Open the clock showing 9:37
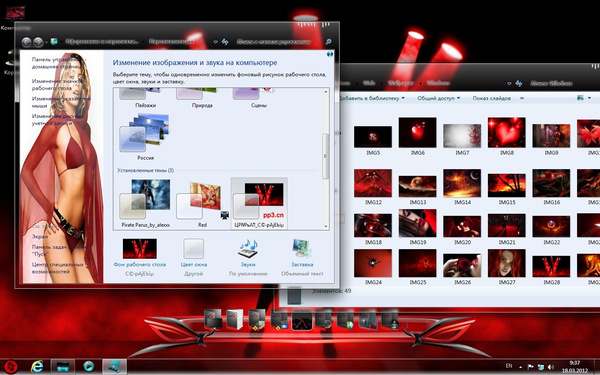Image resolution: width=600 pixels, height=375 pixels. 574,367
